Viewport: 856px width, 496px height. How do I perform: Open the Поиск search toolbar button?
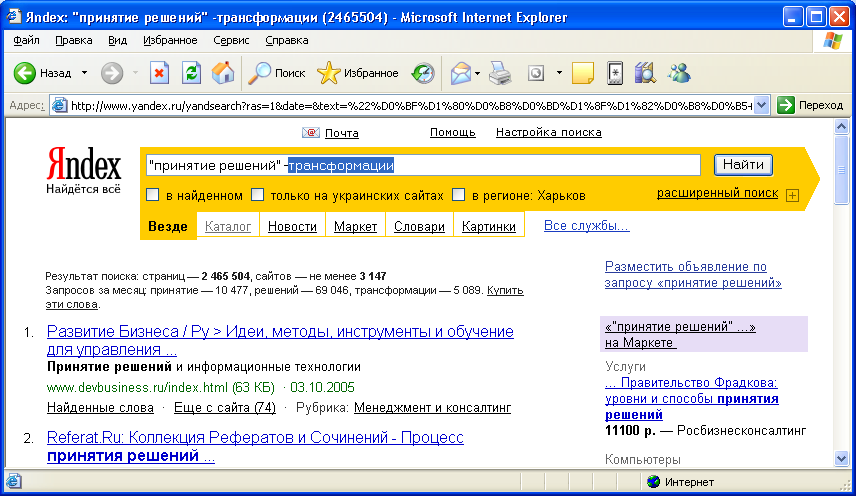(x=277, y=73)
